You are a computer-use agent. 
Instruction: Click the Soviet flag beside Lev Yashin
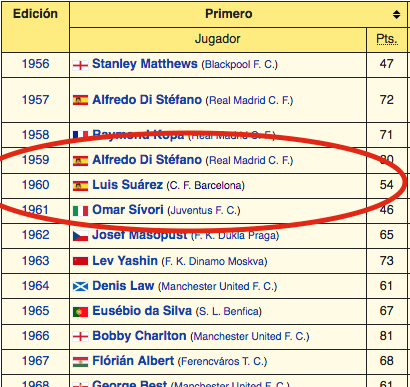pyautogui.click(x=80, y=261)
